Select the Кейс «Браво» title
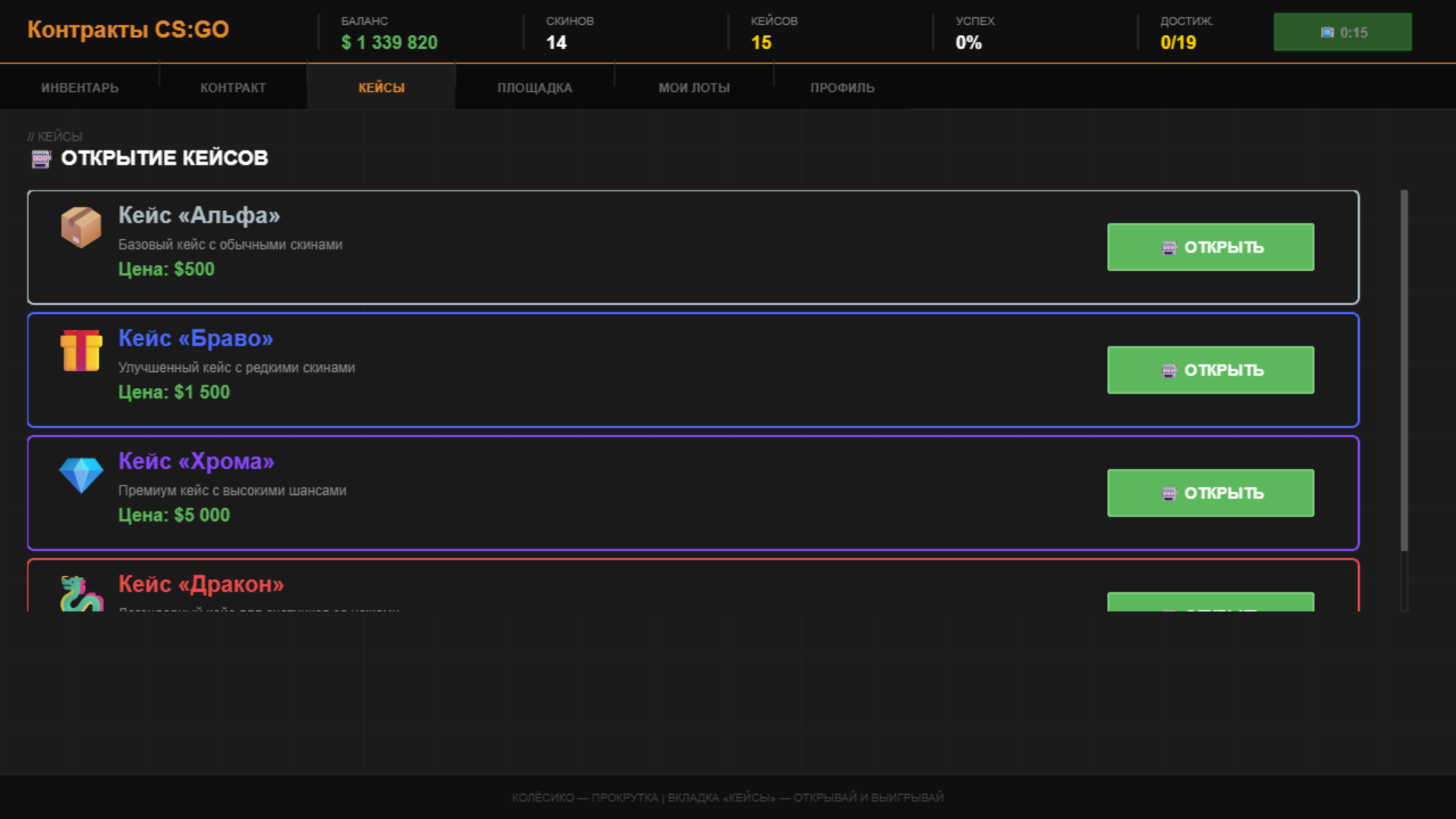This screenshot has width=1456, height=819. (196, 339)
